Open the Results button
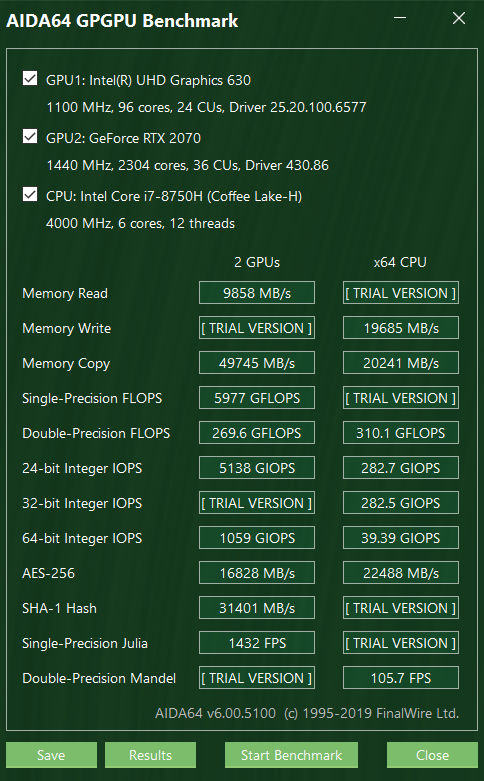 pyautogui.click(x=150, y=755)
